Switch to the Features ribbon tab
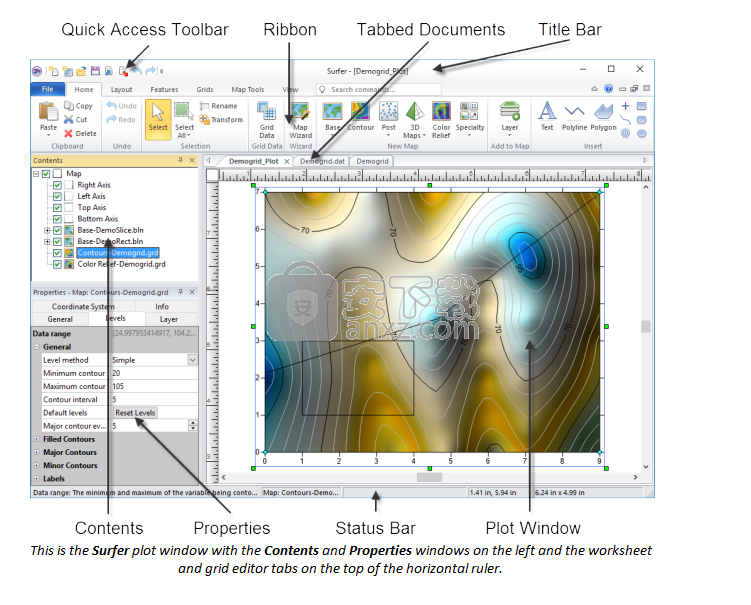Screen dimensions: 751x605 pyautogui.click(x=164, y=90)
